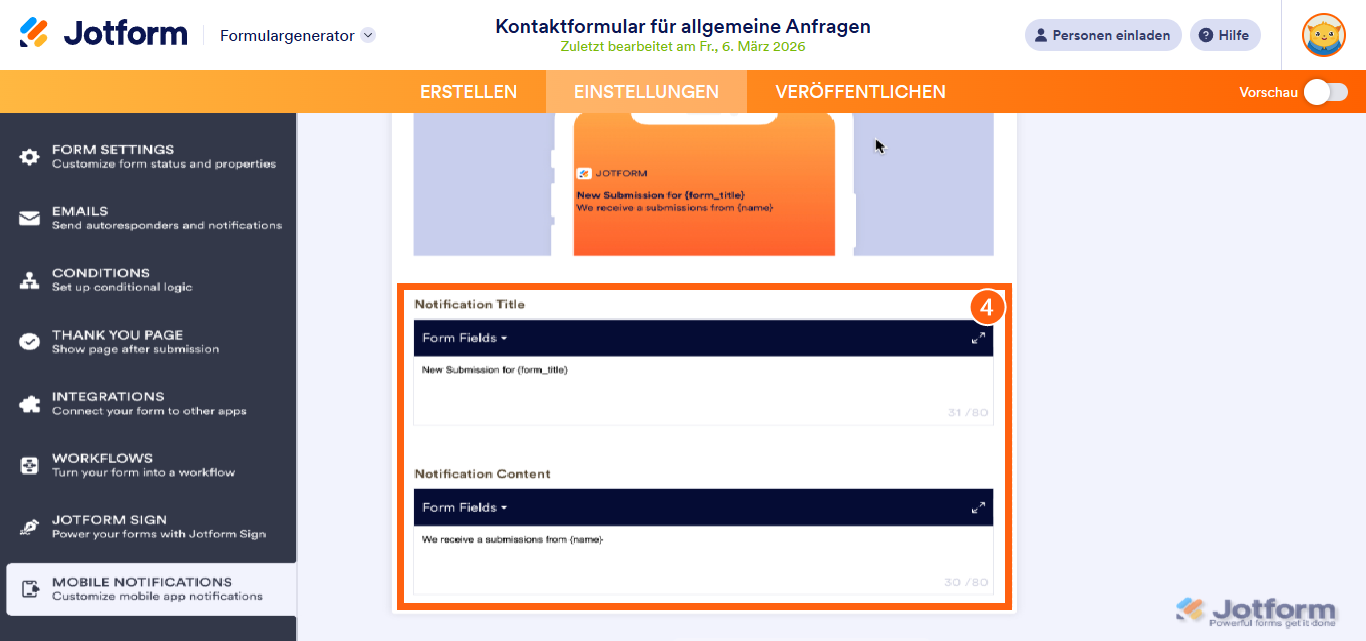Click the Personen einladen button
Viewport: 1366px width, 641px height.
pos(1102,34)
